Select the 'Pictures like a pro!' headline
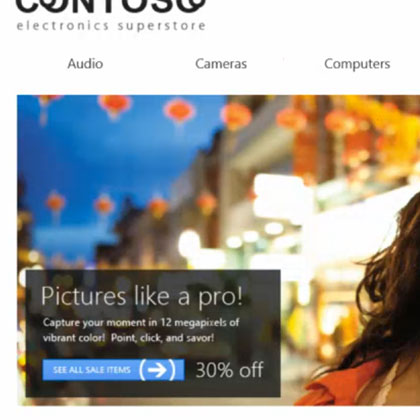The width and height of the screenshot is (420, 420). pos(142,296)
